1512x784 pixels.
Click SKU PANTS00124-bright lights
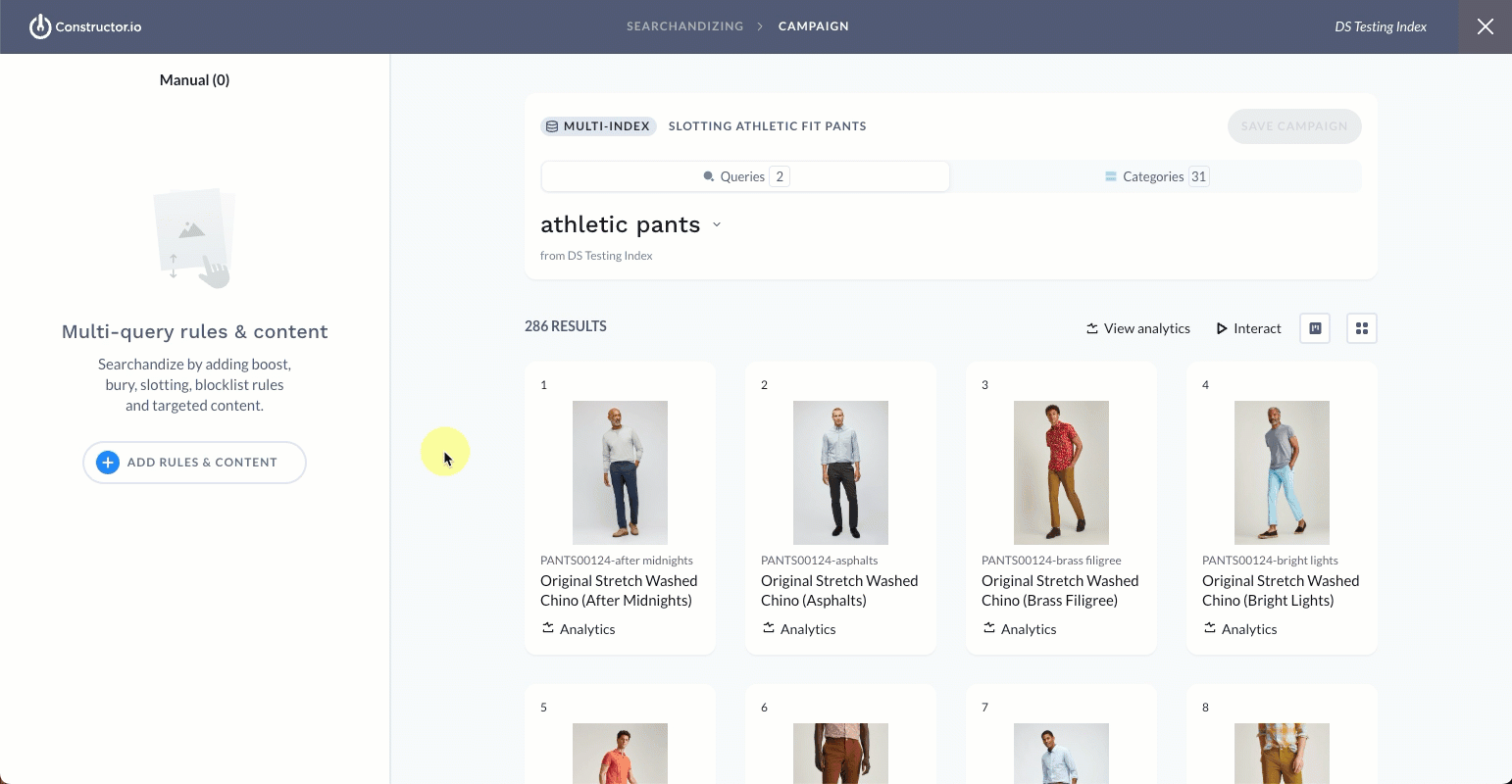1270,561
